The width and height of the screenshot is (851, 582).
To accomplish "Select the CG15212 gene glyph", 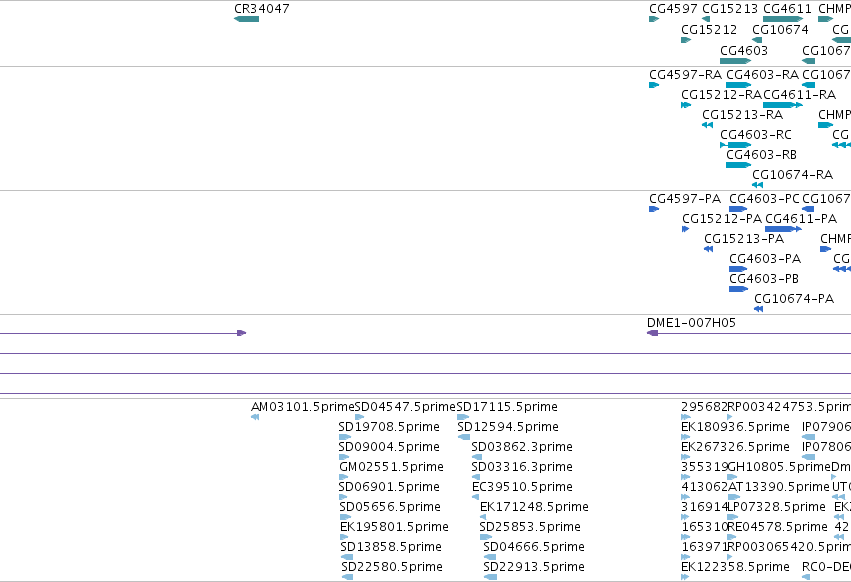I will 686,40.
